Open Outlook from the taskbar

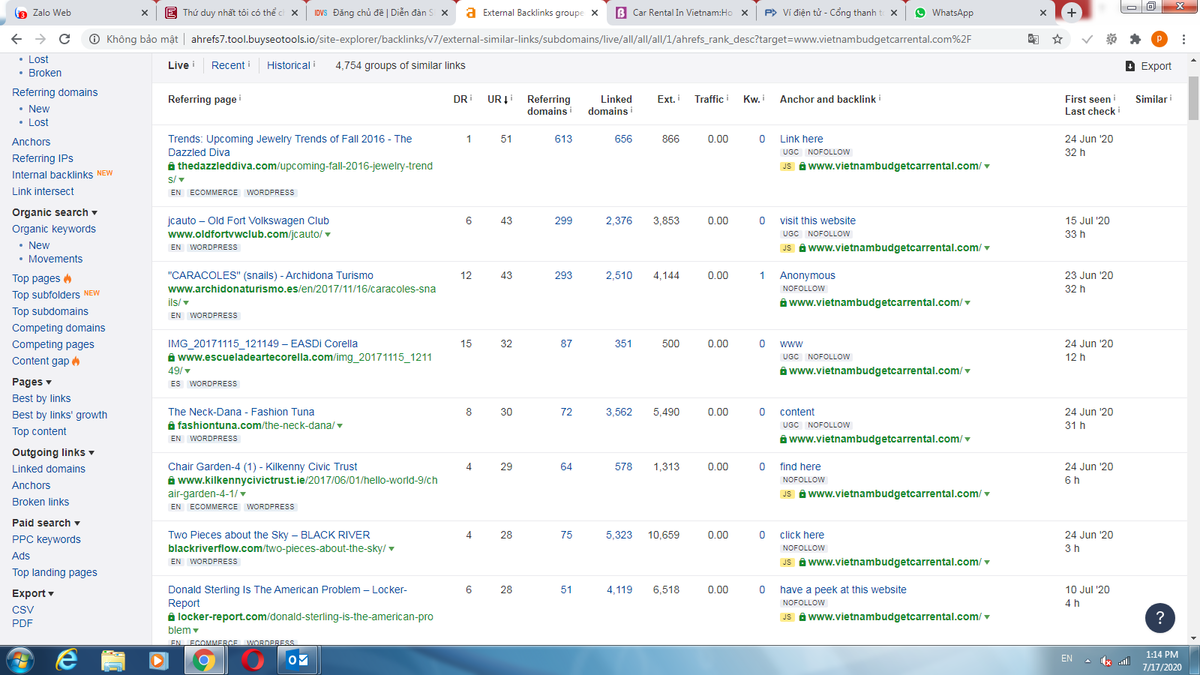click(297, 660)
